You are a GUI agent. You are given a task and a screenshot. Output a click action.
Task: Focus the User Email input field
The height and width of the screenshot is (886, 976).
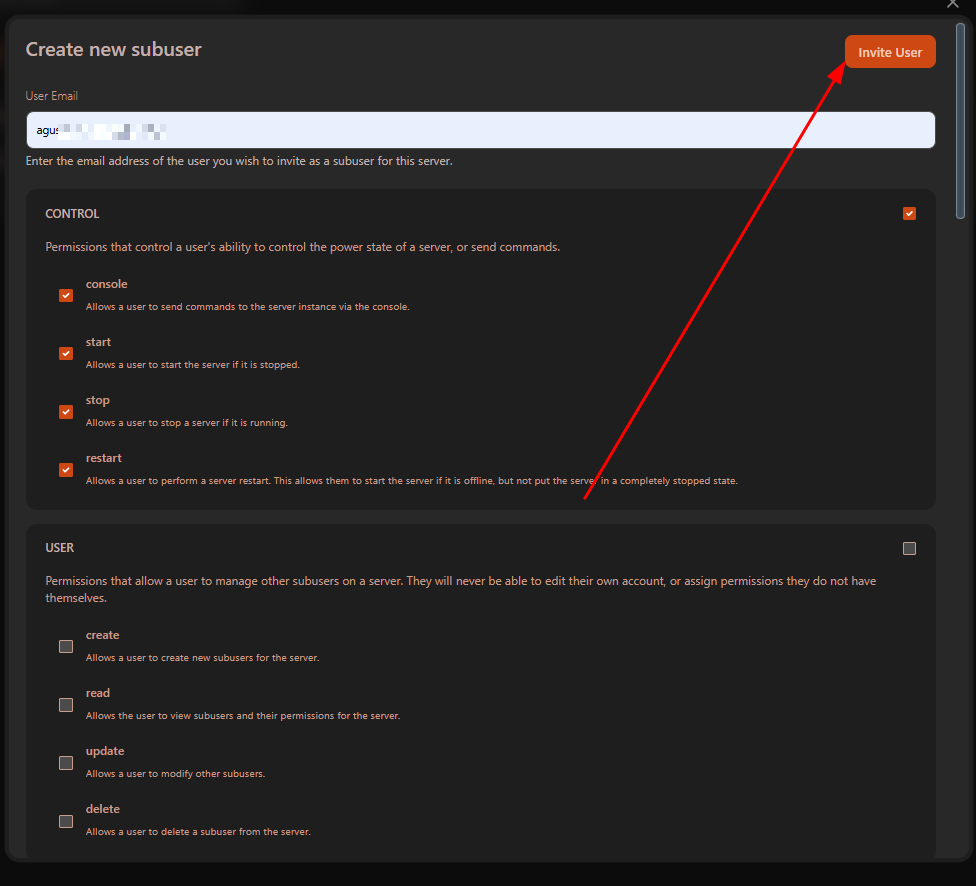[x=480, y=130]
